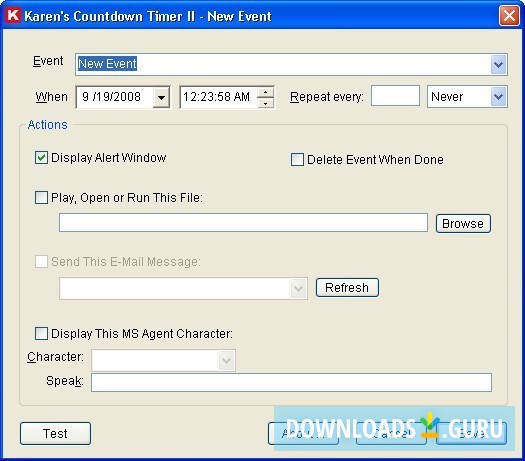The width and height of the screenshot is (525, 461).
Task: Click the Refresh button
Action: click(347, 288)
